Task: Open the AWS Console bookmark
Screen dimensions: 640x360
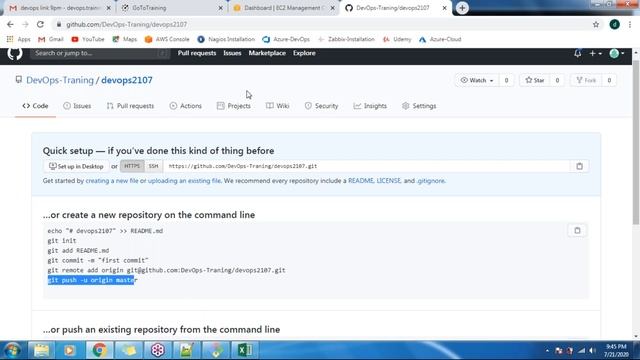Action: 167,39
